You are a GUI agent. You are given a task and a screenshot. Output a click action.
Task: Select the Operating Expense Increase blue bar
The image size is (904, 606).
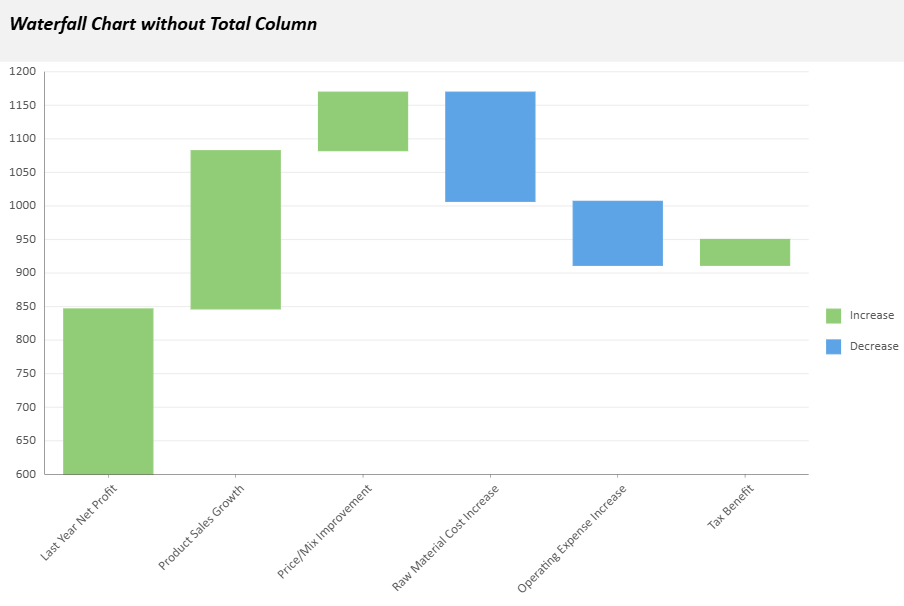617,233
